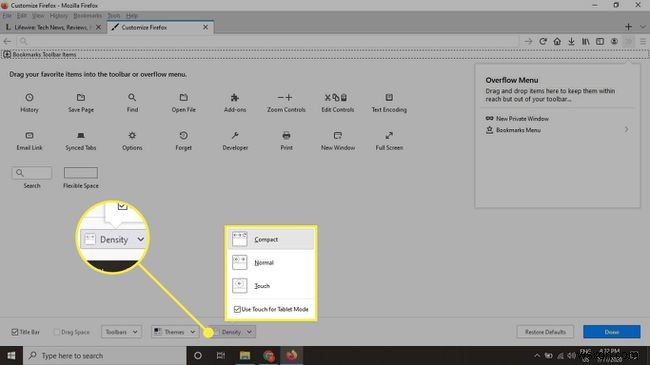Image resolution: width=650 pixels, height=365 pixels.
Task: Open the list all tabs chevron
Action: [643, 27]
